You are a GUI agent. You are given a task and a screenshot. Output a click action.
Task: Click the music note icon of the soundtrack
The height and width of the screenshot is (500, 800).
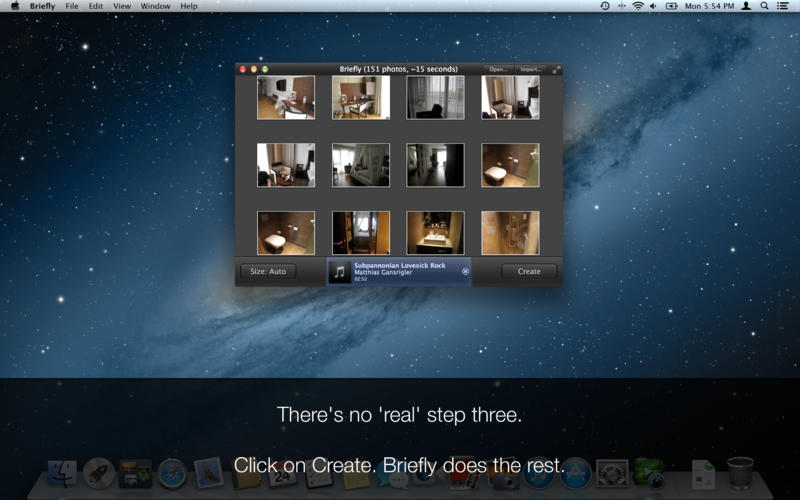(x=340, y=271)
